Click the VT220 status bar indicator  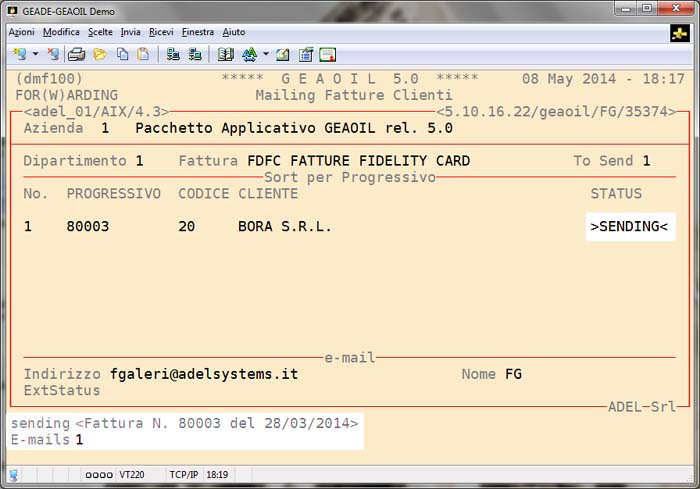point(131,474)
